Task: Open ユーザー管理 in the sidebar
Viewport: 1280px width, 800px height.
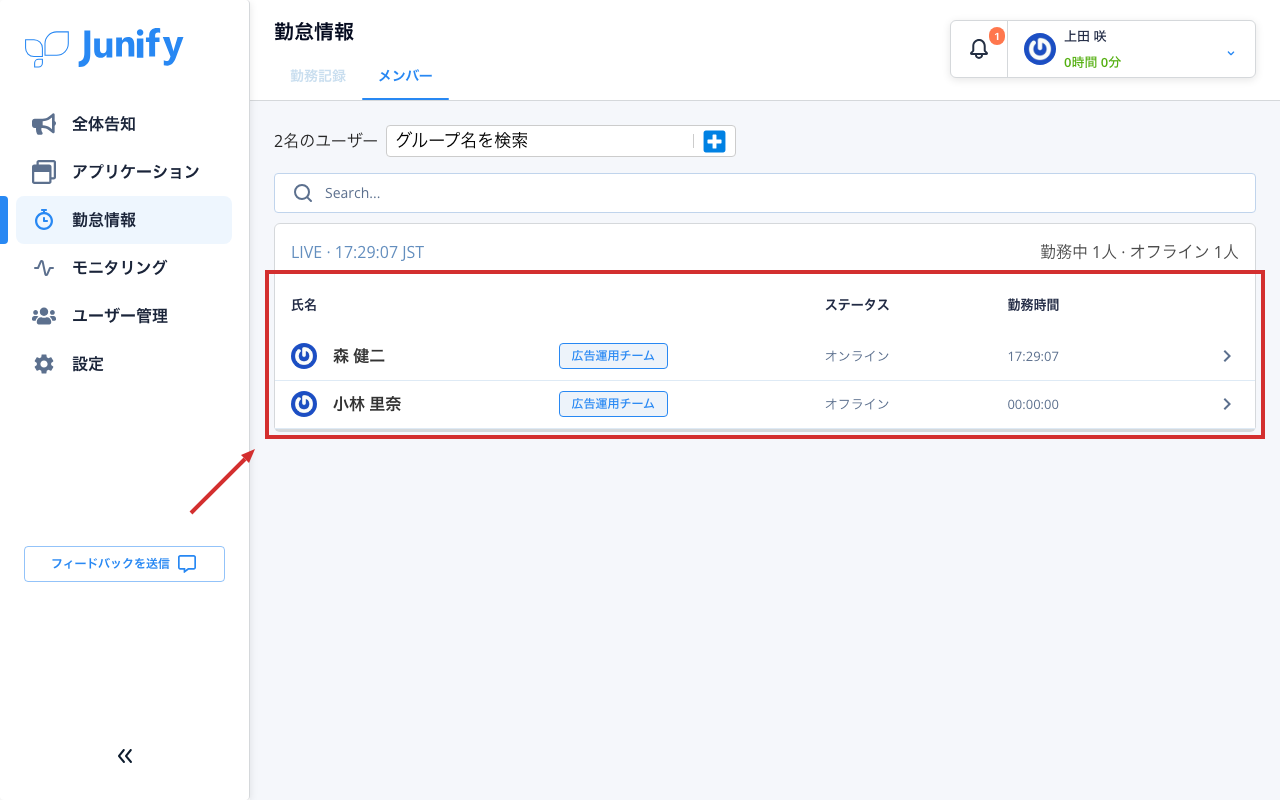Action: tap(124, 316)
